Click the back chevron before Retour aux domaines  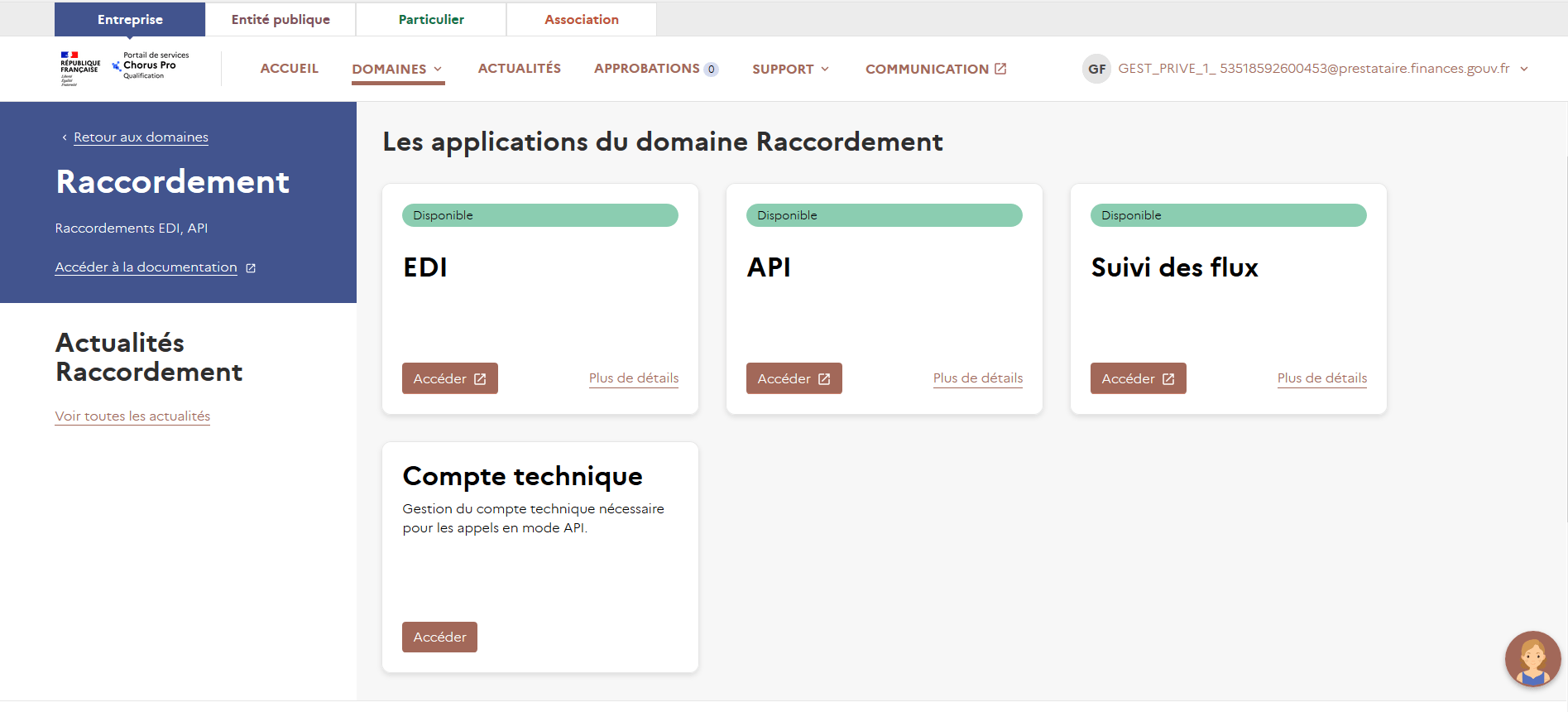coord(65,137)
